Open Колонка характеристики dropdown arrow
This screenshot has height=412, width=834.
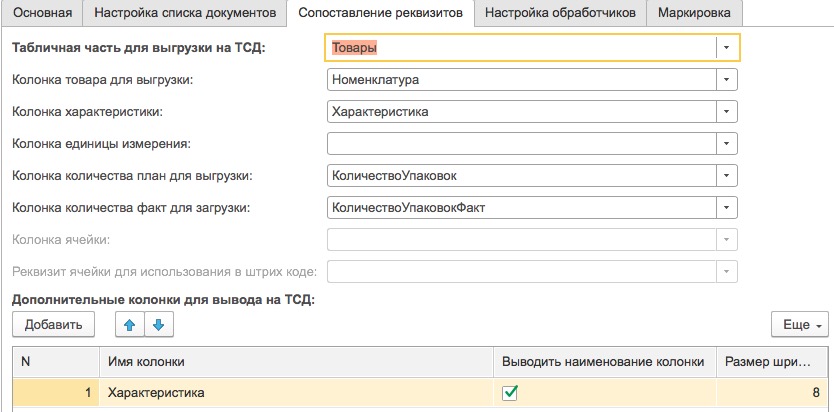726,112
